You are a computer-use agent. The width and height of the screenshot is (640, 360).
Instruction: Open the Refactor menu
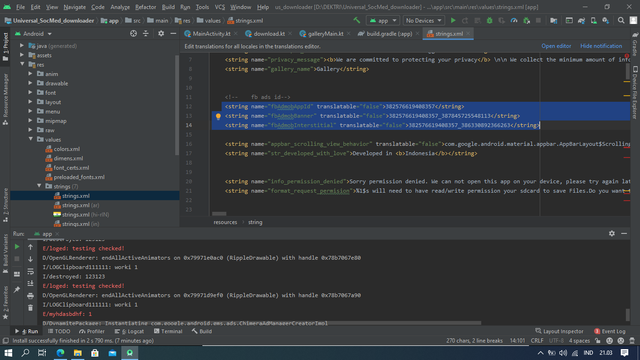(145, 7)
